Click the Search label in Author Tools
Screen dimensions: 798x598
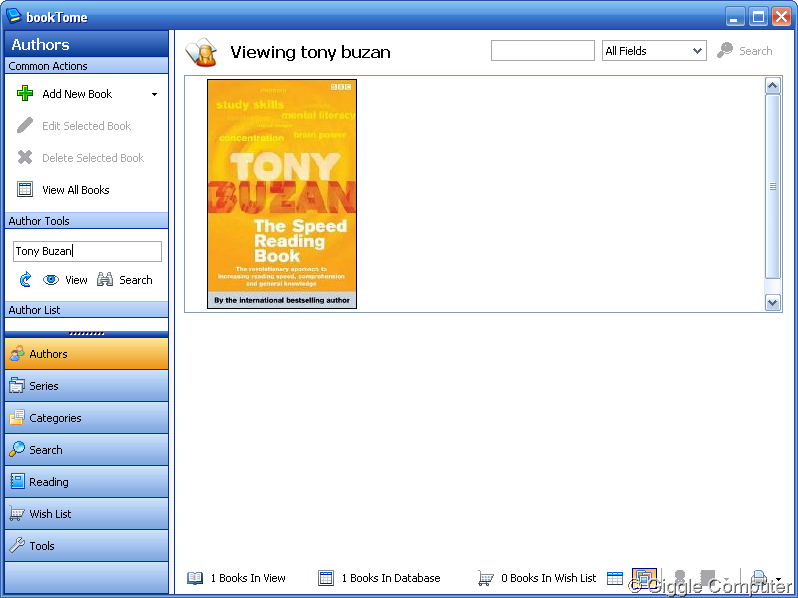136,280
